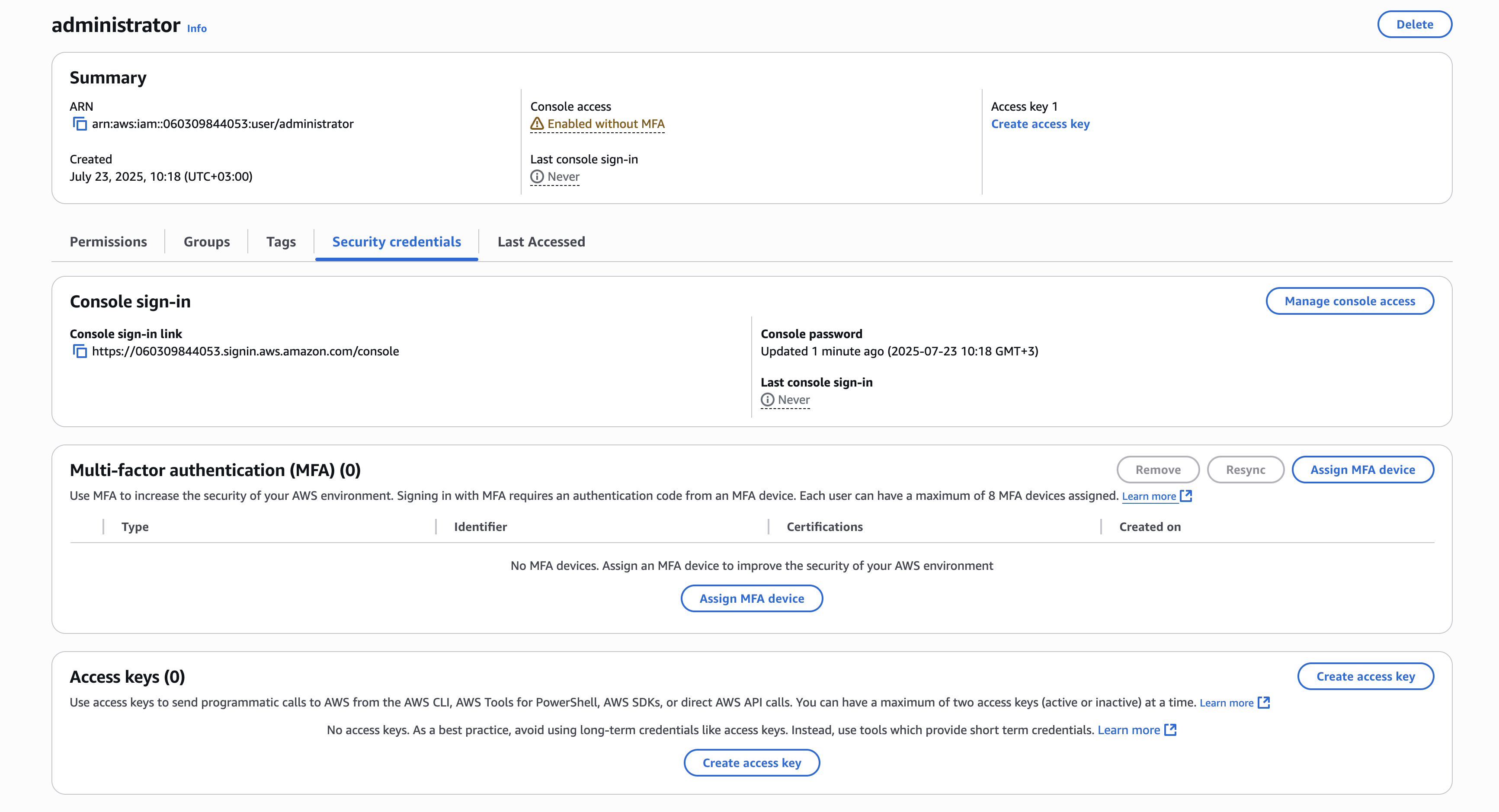Open the Permissions tab

(x=108, y=241)
